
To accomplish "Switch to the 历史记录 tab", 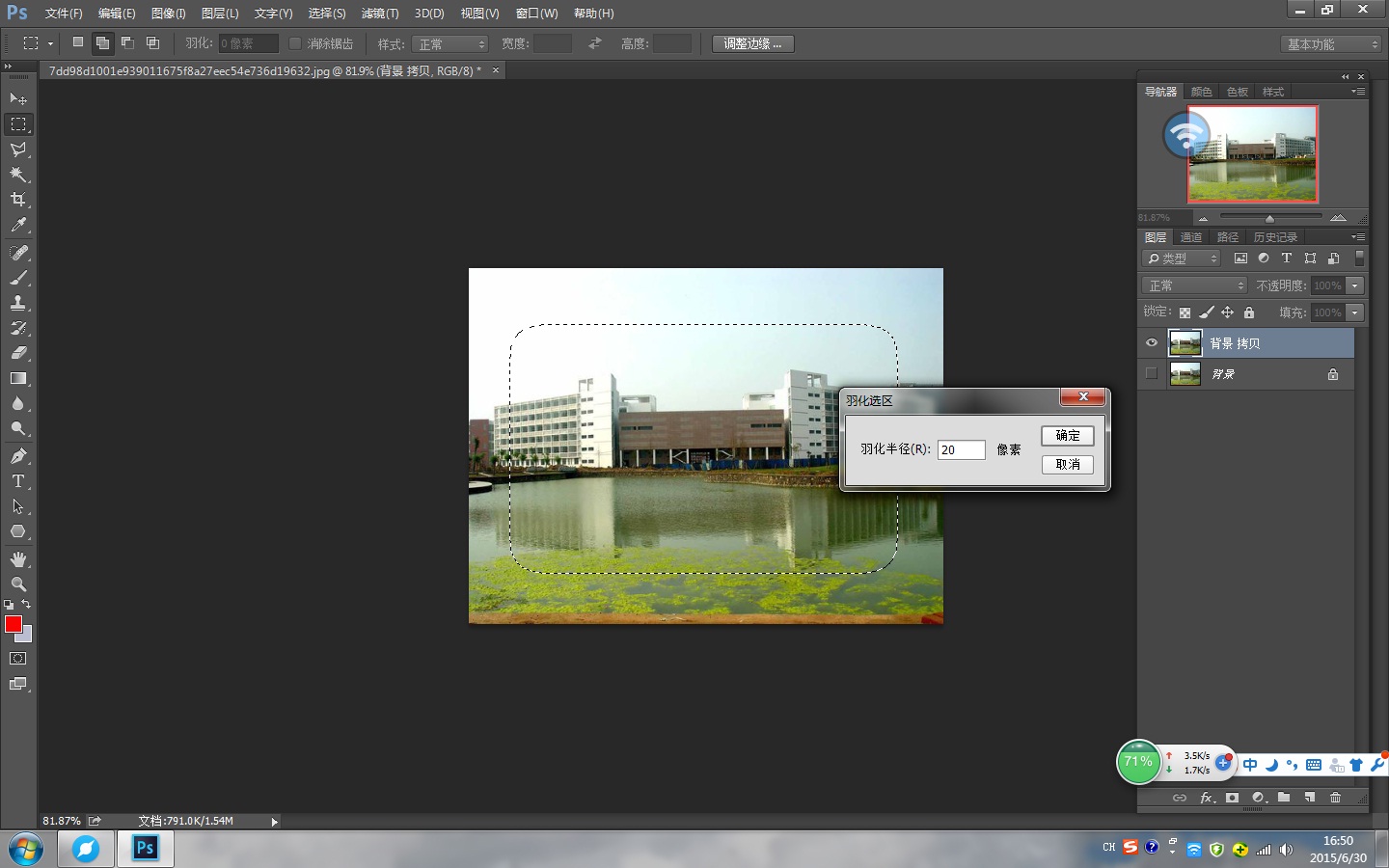I will click(1275, 237).
